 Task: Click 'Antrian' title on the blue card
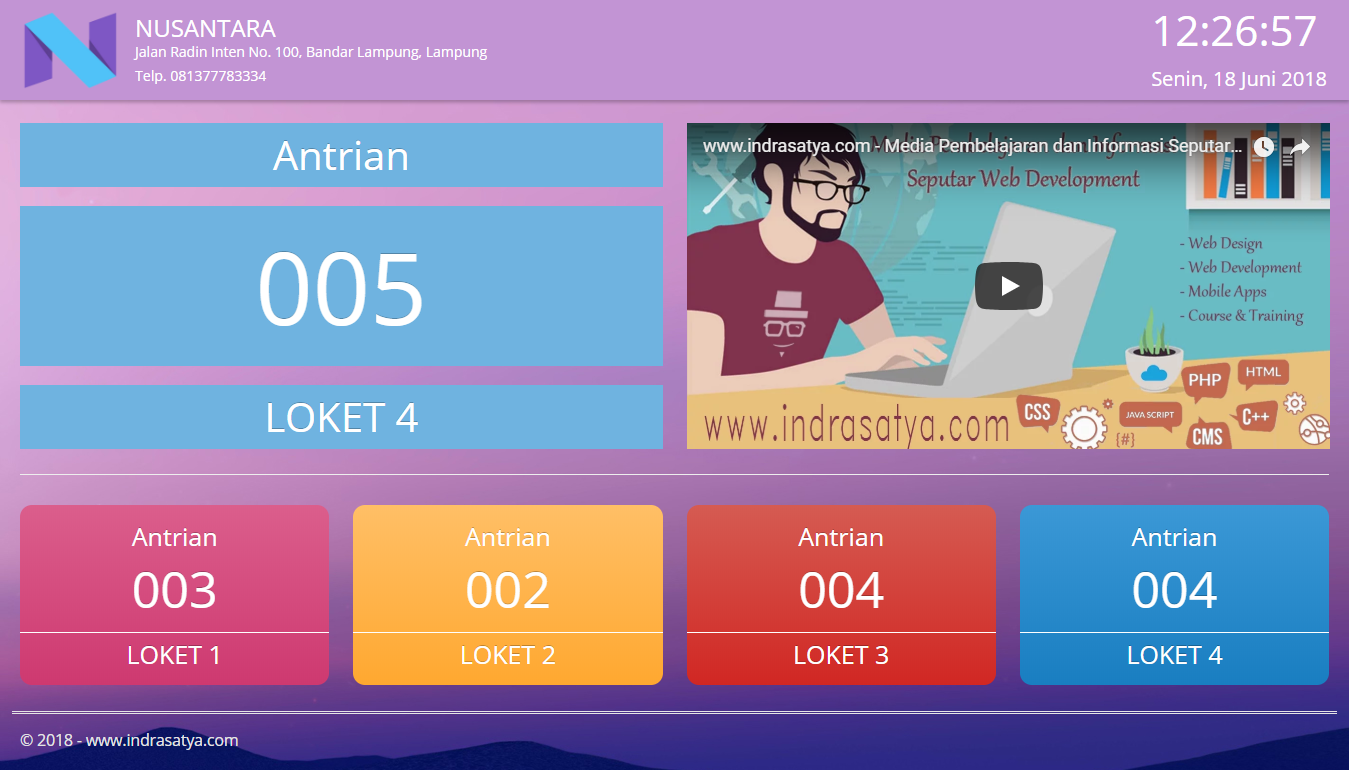[x=1174, y=537]
